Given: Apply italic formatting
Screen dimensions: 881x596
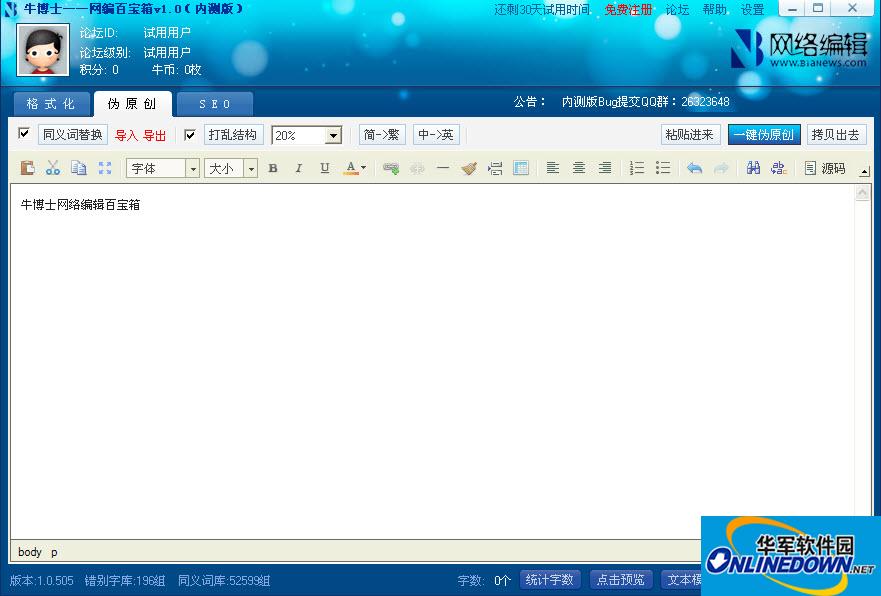Looking at the screenshot, I should (x=299, y=168).
